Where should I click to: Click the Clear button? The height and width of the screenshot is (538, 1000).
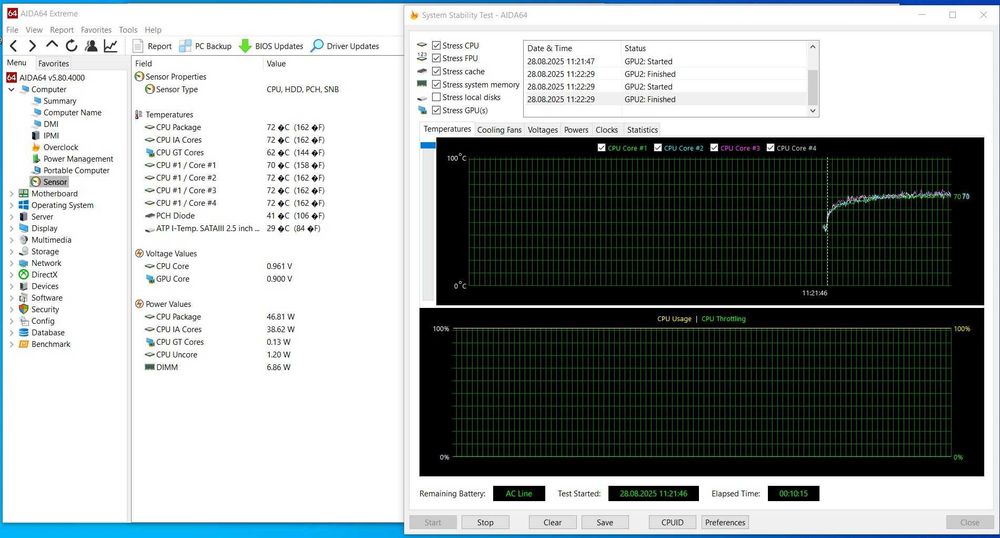tap(552, 522)
